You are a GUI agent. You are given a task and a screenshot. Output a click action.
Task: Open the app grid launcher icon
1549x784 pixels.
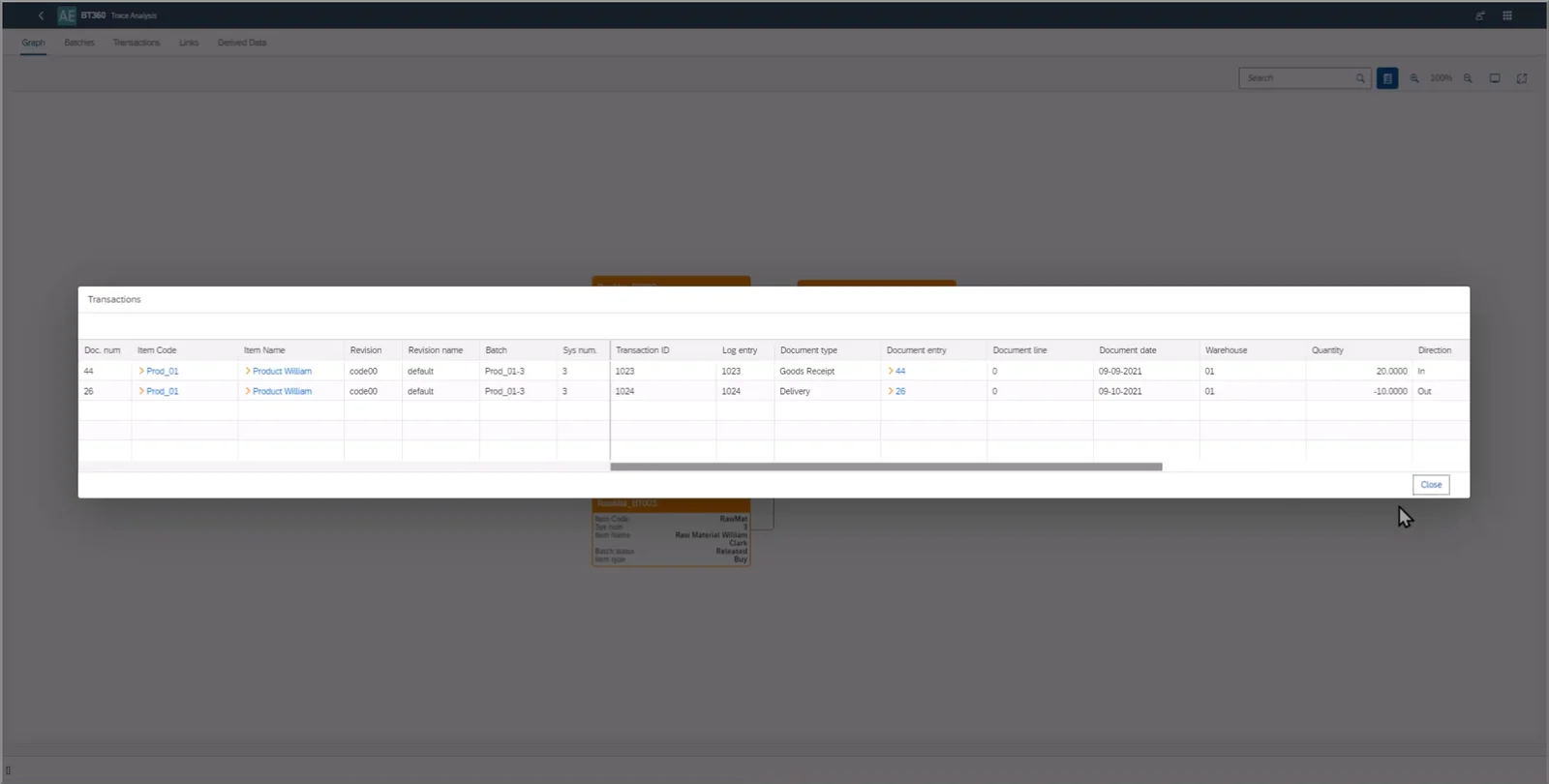point(1507,15)
